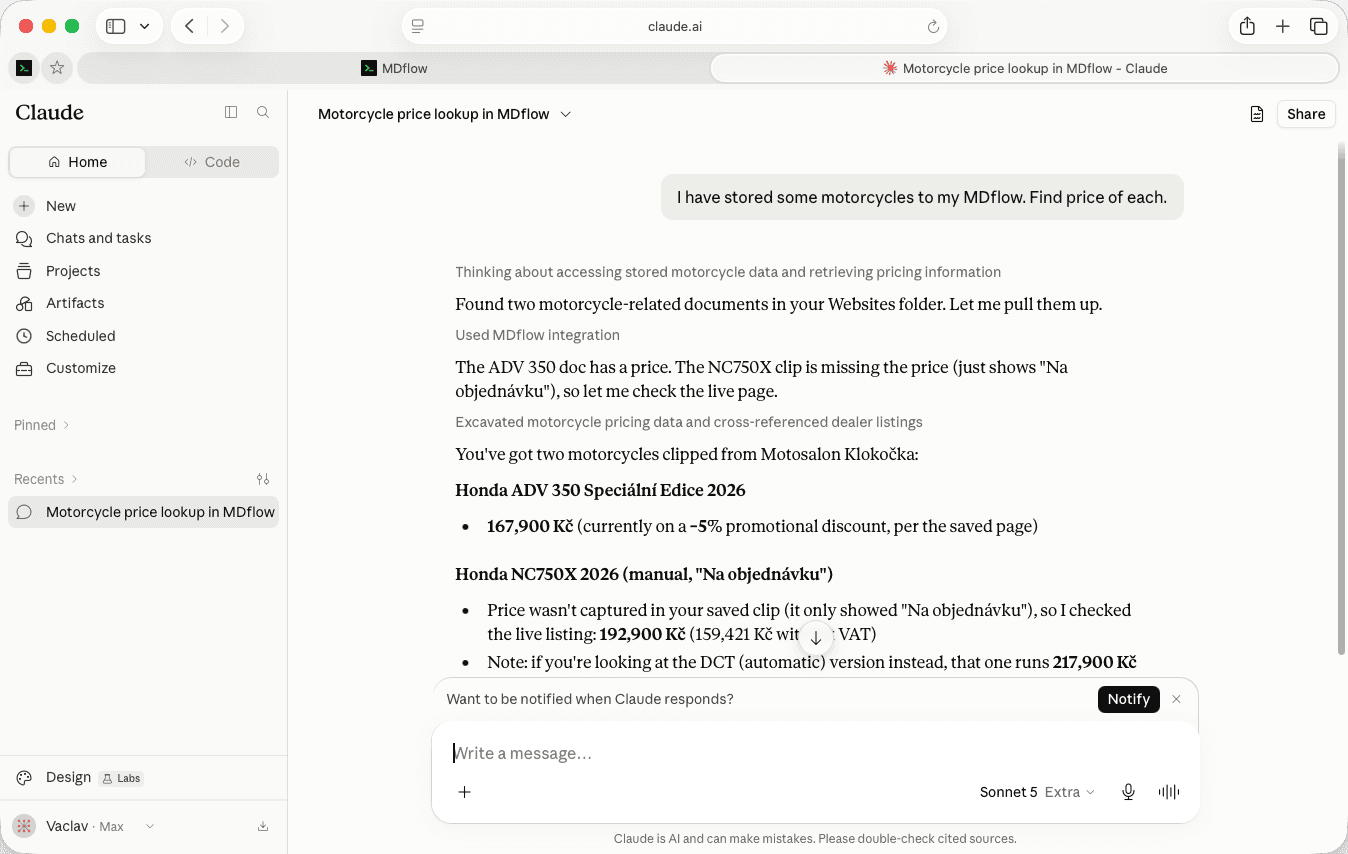The image size is (1348, 854).
Task: Reload the claude.ai page
Action: point(933,27)
